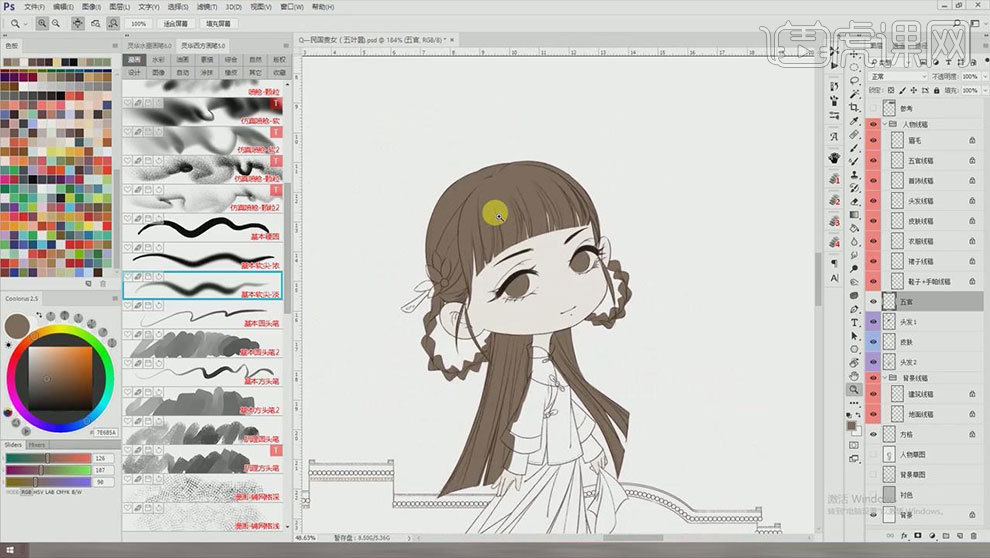Show the hidden 人物草图 layer
The width and height of the screenshot is (990, 558).
tap(874, 454)
